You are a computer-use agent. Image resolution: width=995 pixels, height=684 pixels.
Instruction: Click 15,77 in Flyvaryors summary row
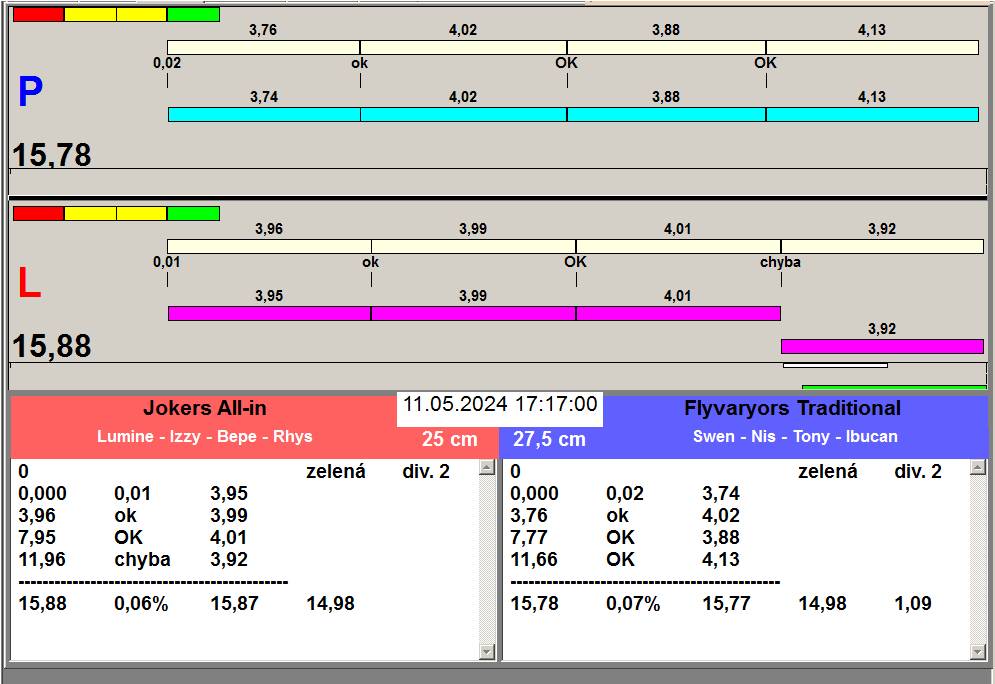(x=726, y=603)
